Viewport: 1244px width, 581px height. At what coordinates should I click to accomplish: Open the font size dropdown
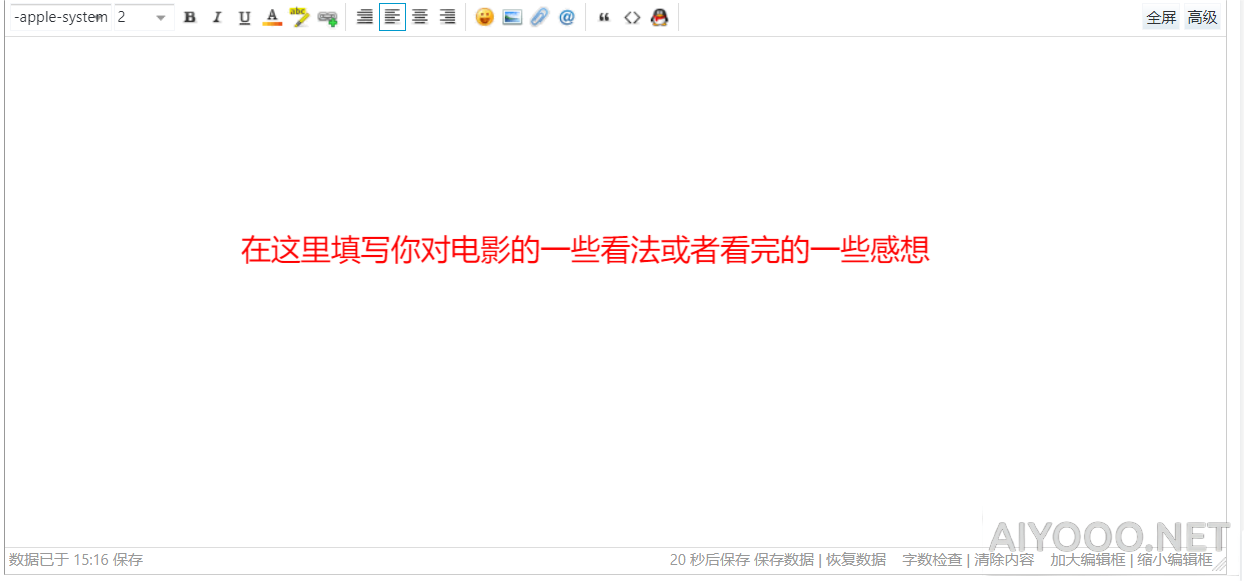click(x=141, y=17)
